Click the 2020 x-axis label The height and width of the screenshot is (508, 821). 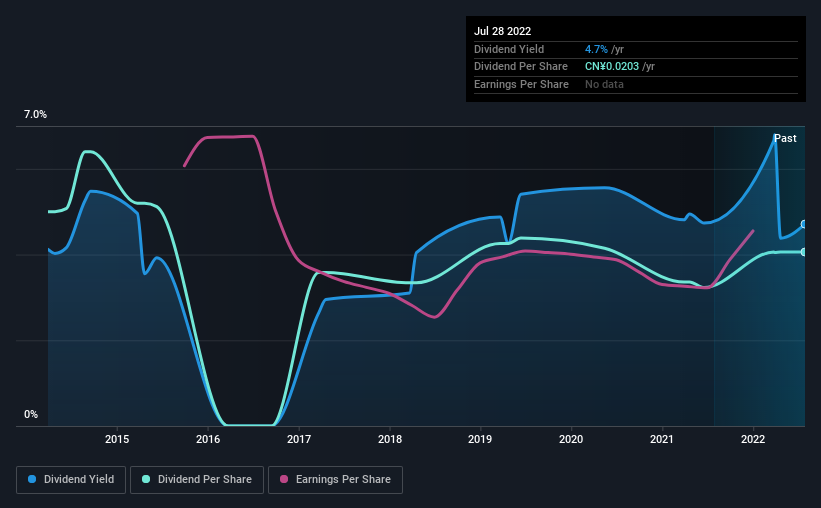pyautogui.click(x=571, y=439)
